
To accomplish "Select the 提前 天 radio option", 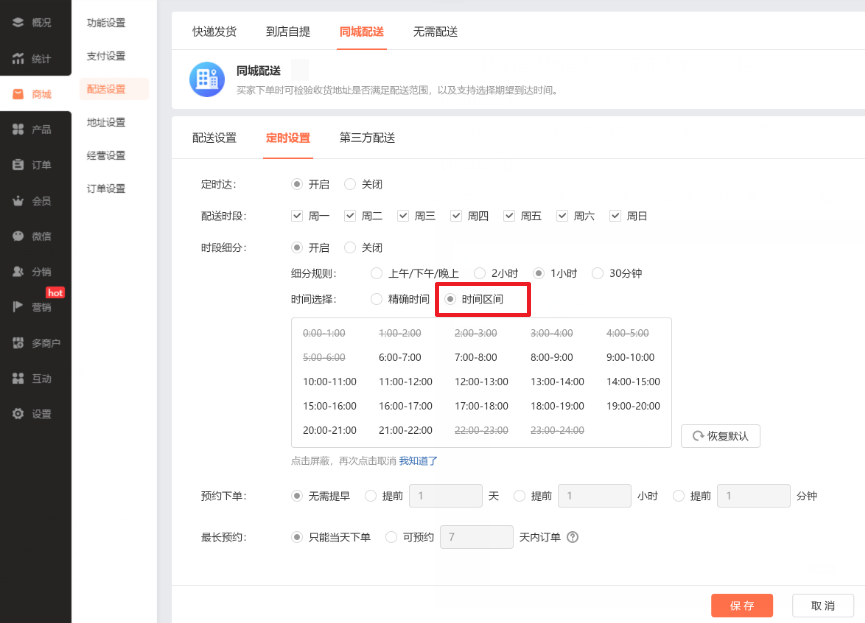I will tap(371, 496).
